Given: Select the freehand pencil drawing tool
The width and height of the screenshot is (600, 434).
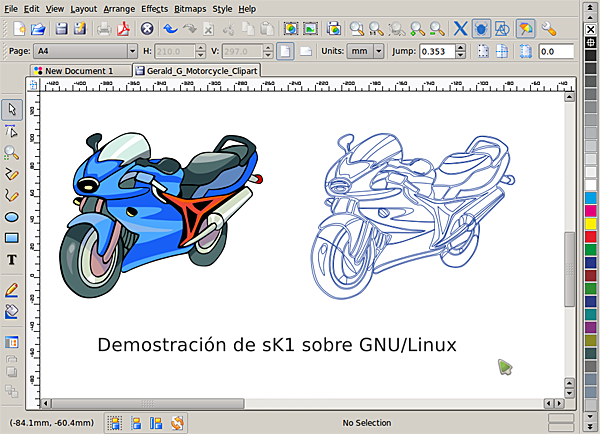Looking at the screenshot, I should click(x=11, y=175).
